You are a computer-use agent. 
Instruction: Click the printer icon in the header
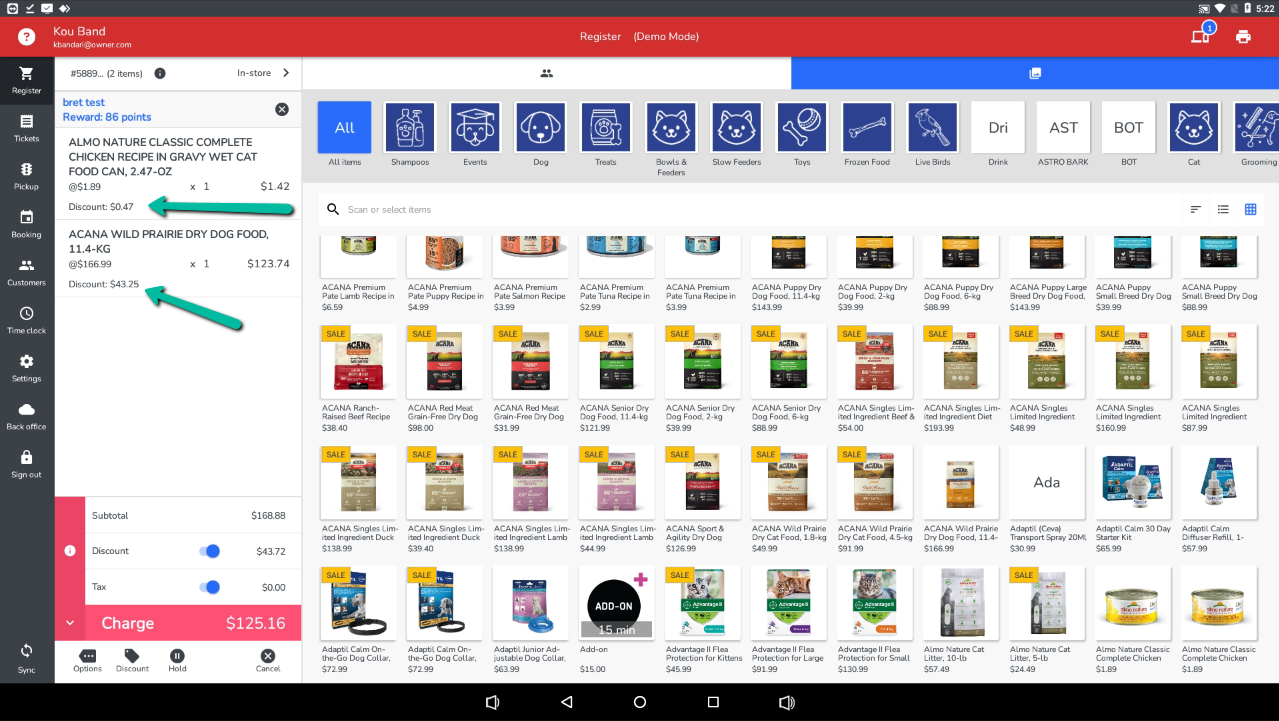click(1243, 37)
